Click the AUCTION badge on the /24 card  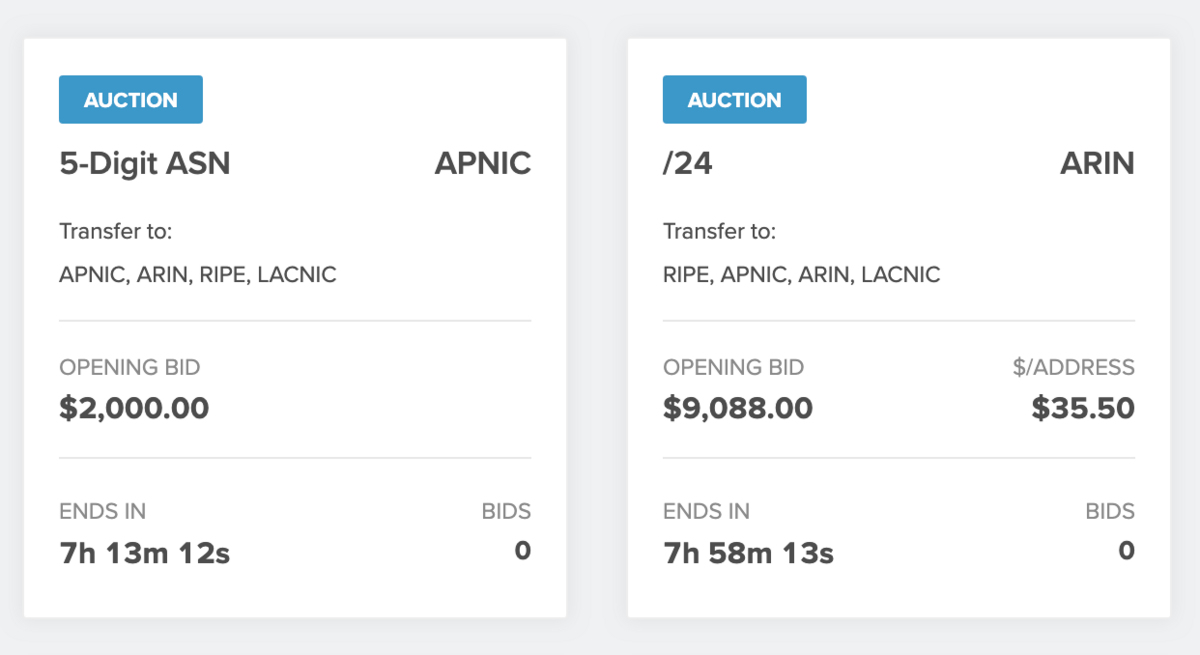click(x=734, y=100)
